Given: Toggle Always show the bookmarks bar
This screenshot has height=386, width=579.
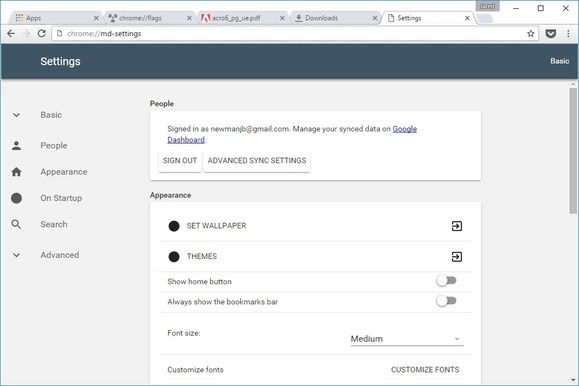Looking at the screenshot, I should pyautogui.click(x=446, y=301).
